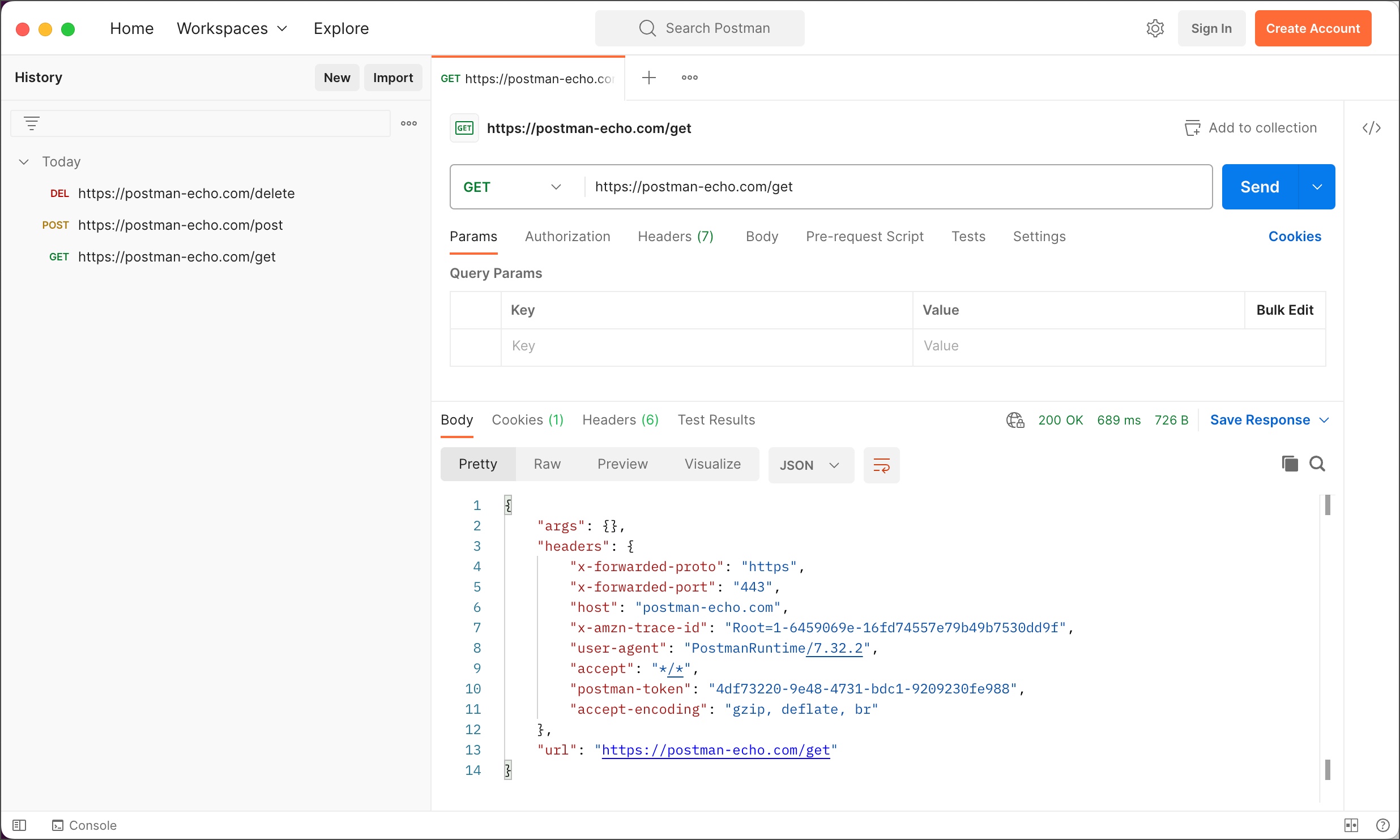Open the request Headers (7) tab
1400x840 pixels.
coord(675,237)
